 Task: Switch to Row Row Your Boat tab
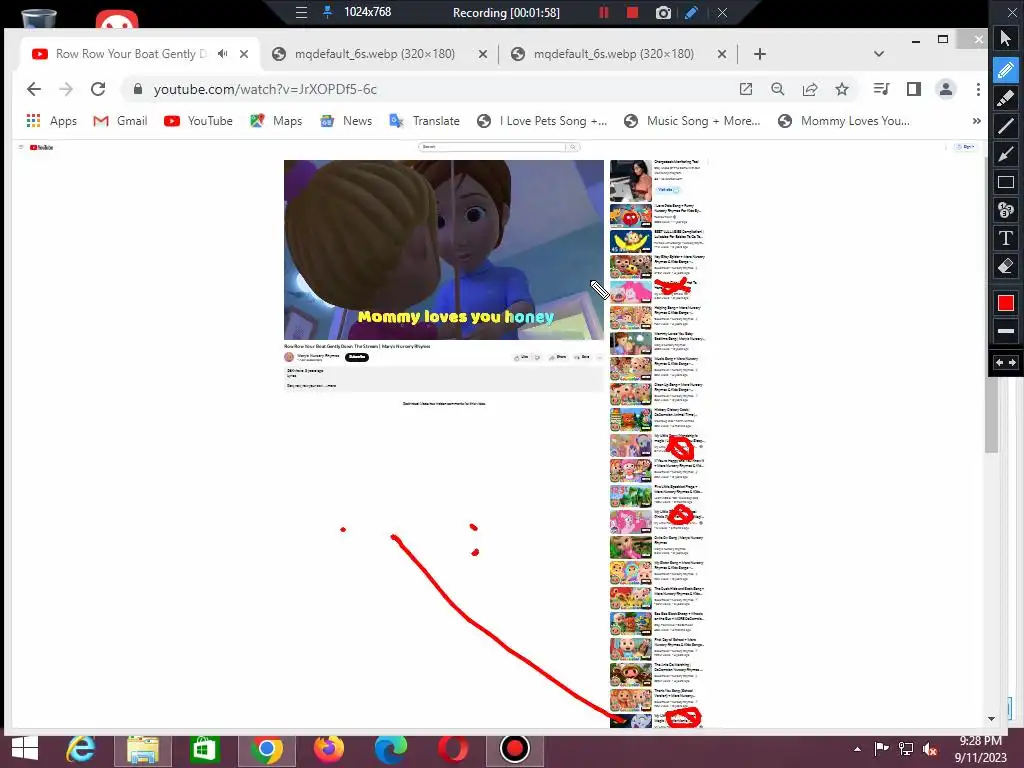(x=131, y=54)
